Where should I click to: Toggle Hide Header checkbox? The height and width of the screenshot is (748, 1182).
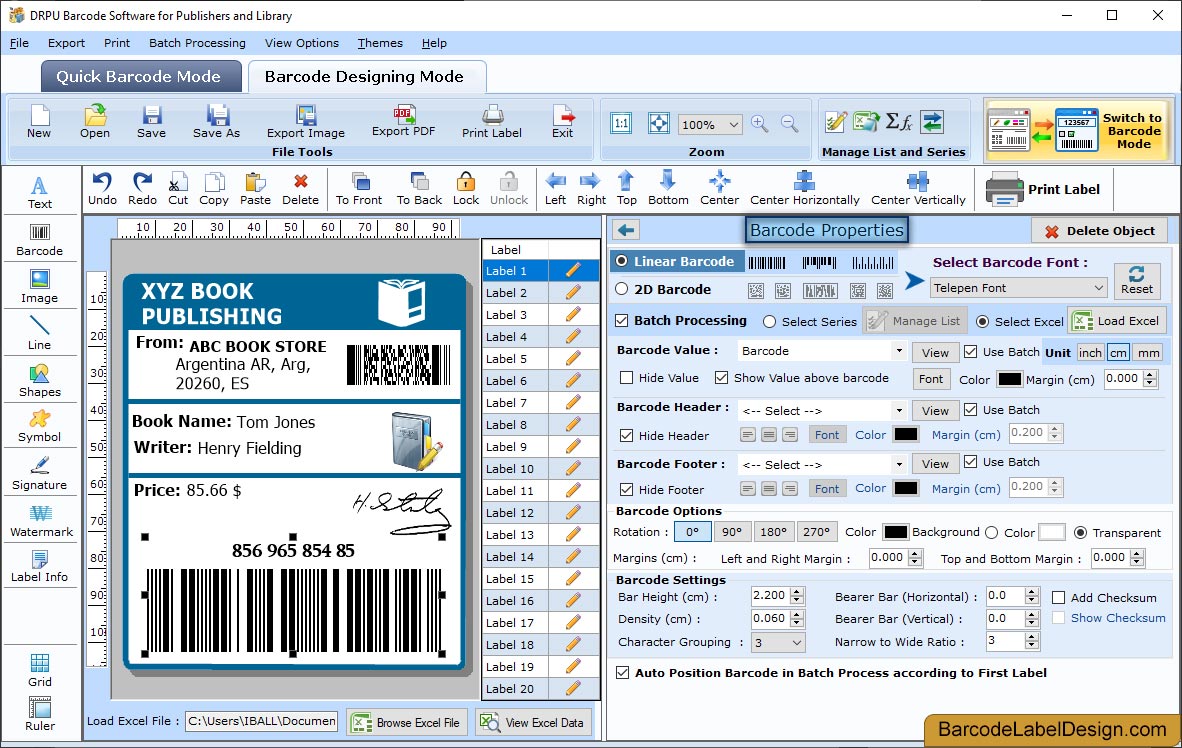pyautogui.click(x=626, y=436)
